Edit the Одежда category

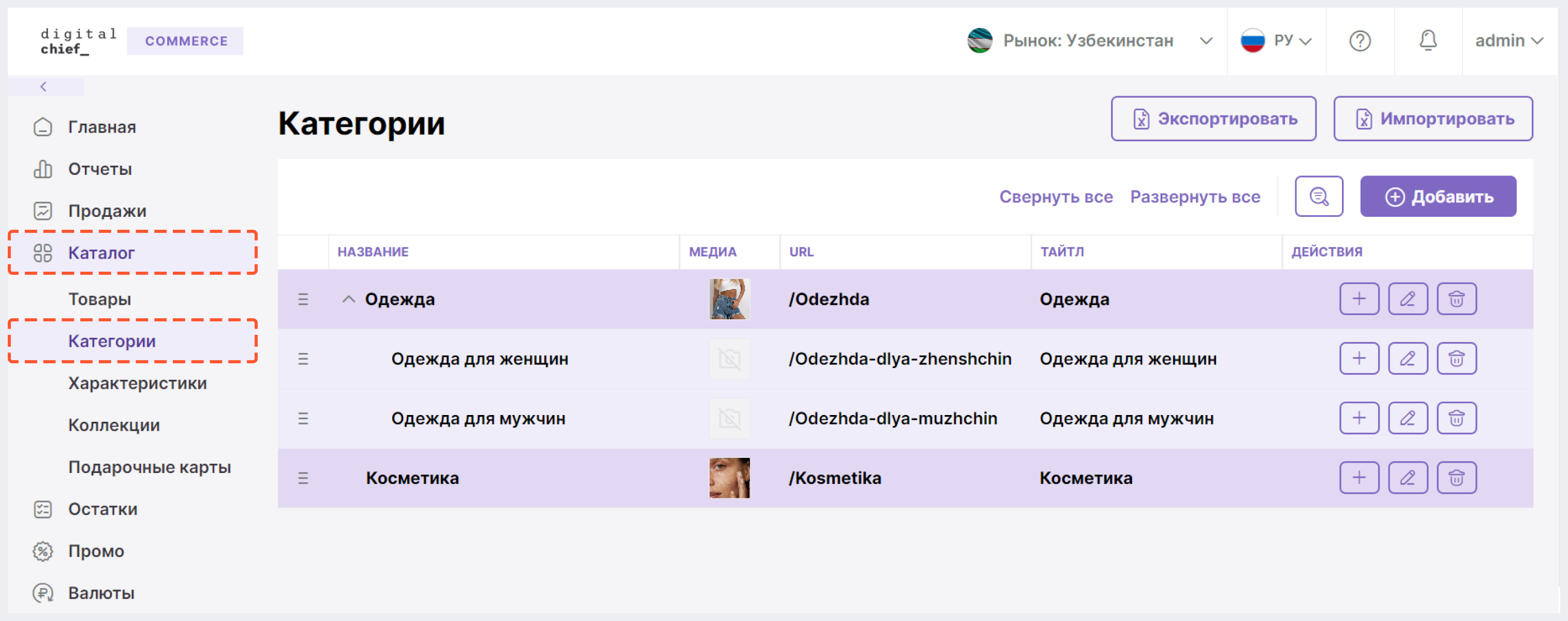point(1407,299)
